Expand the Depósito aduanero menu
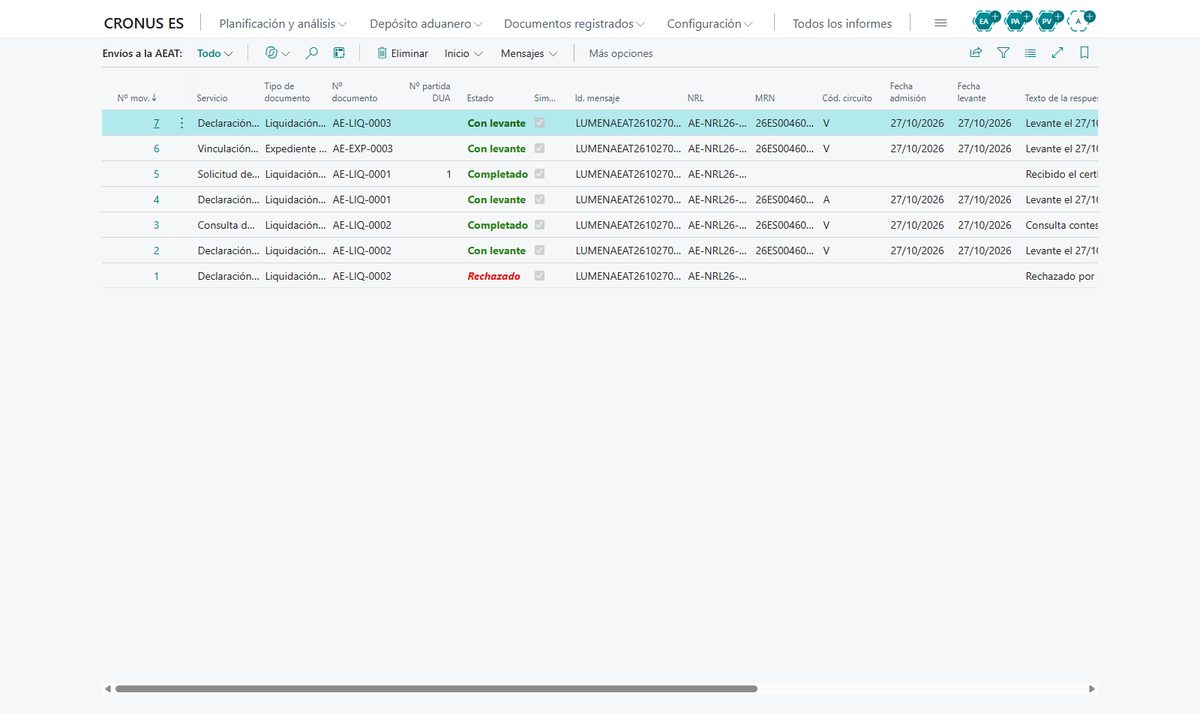1200x714 pixels. pyautogui.click(x=426, y=23)
